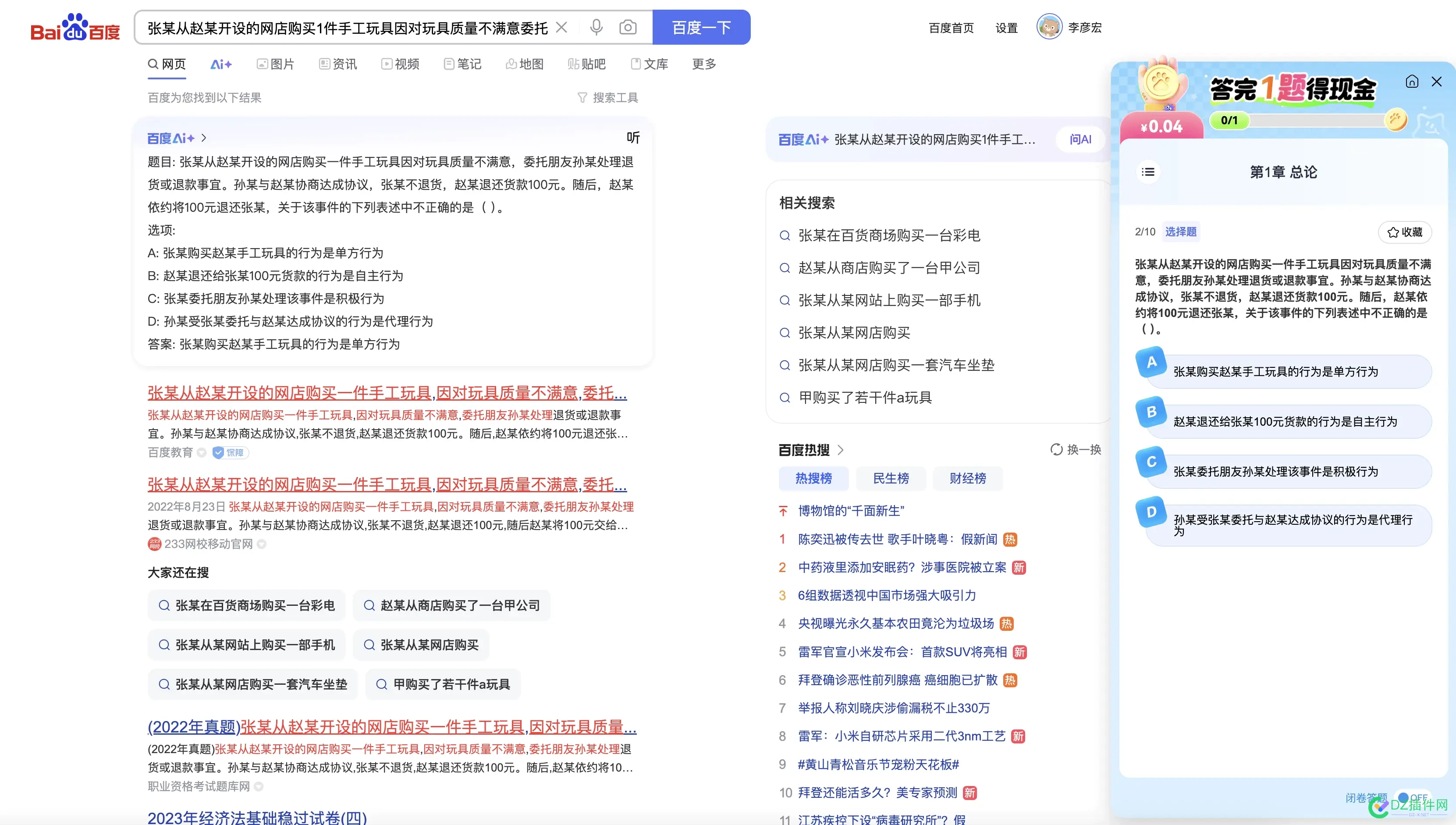Close the quiz panel with X
1456x825 pixels.
pyautogui.click(x=1437, y=82)
